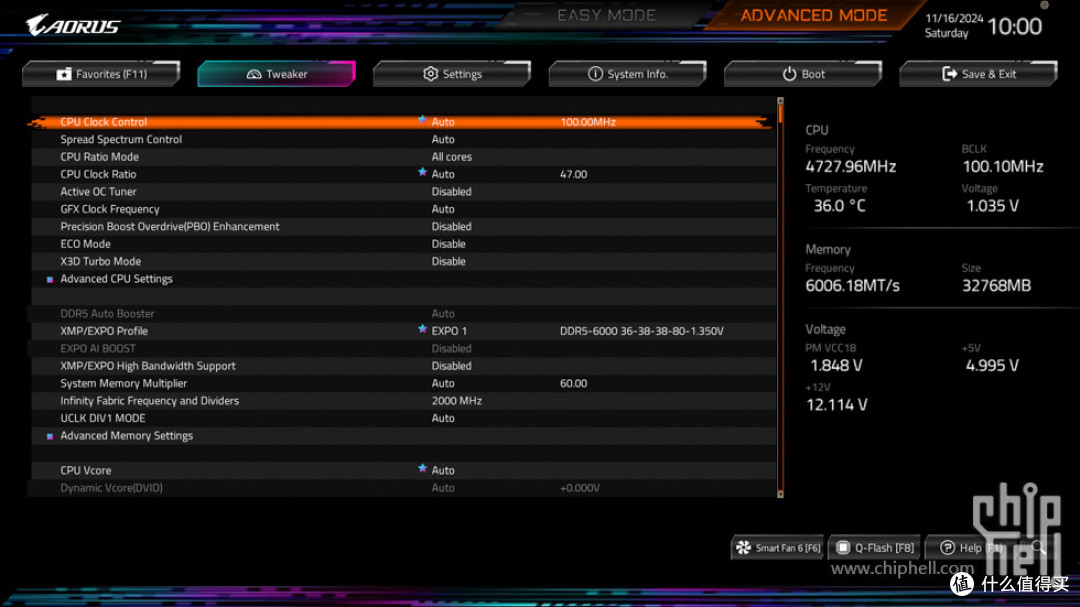Image resolution: width=1080 pixels, height=607 pixels.
Task: Select the System Memory Multiplier label
Action: 123,384
